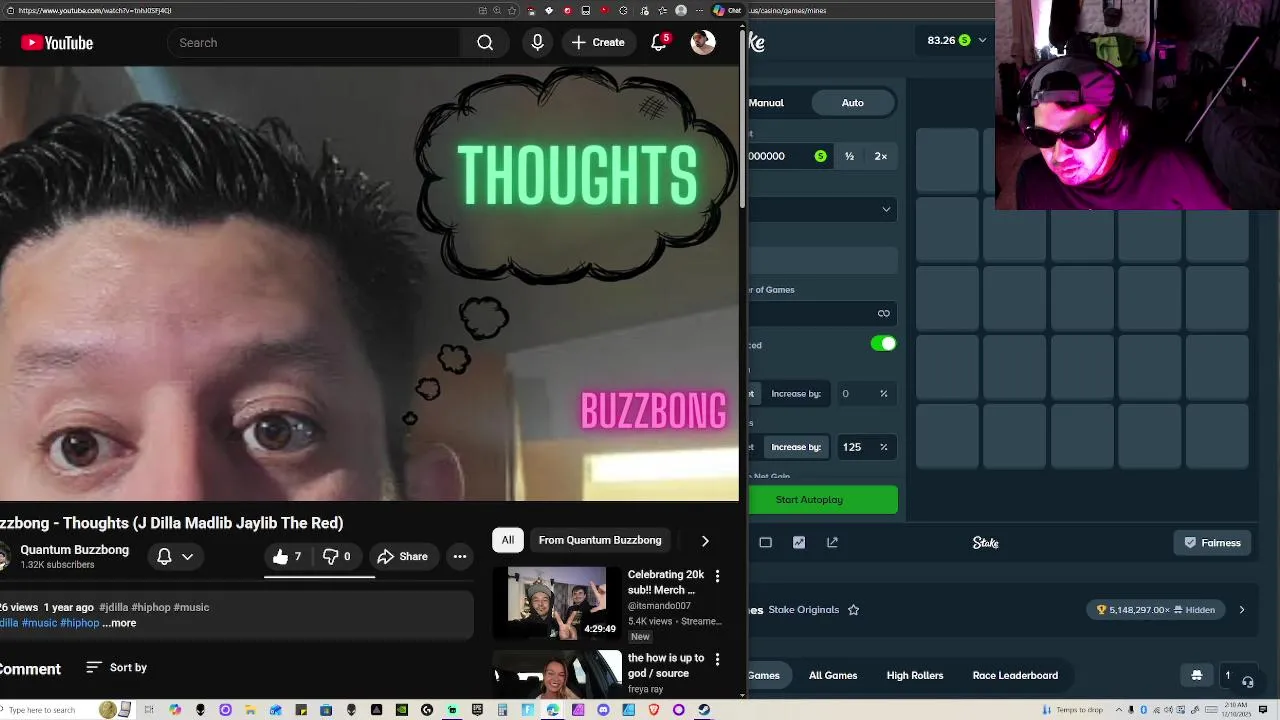1280x720 pixels.
Task: Select 'Increase by' for on loss
Action: [x=796, y=447]
